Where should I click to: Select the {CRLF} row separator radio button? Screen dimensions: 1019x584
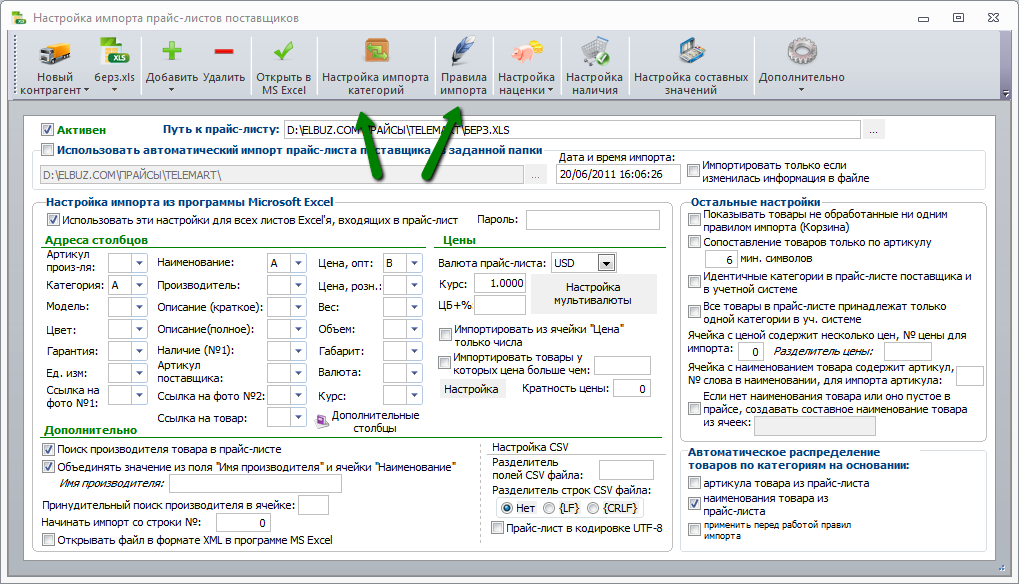point(593,508)
